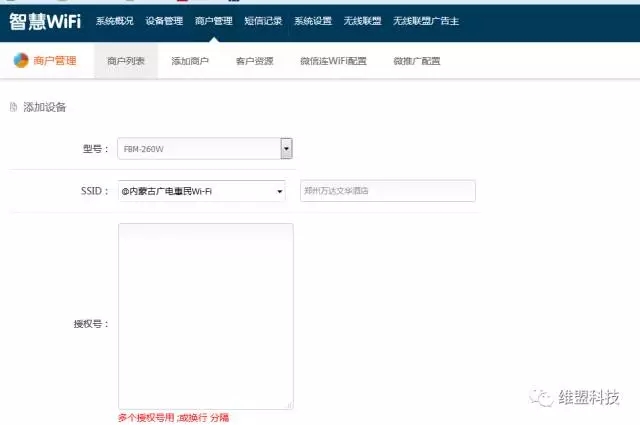This screenshot has height=425, width=640.
Task: Open the 微信连WiFi配置 tab
Action: point(333,62)
